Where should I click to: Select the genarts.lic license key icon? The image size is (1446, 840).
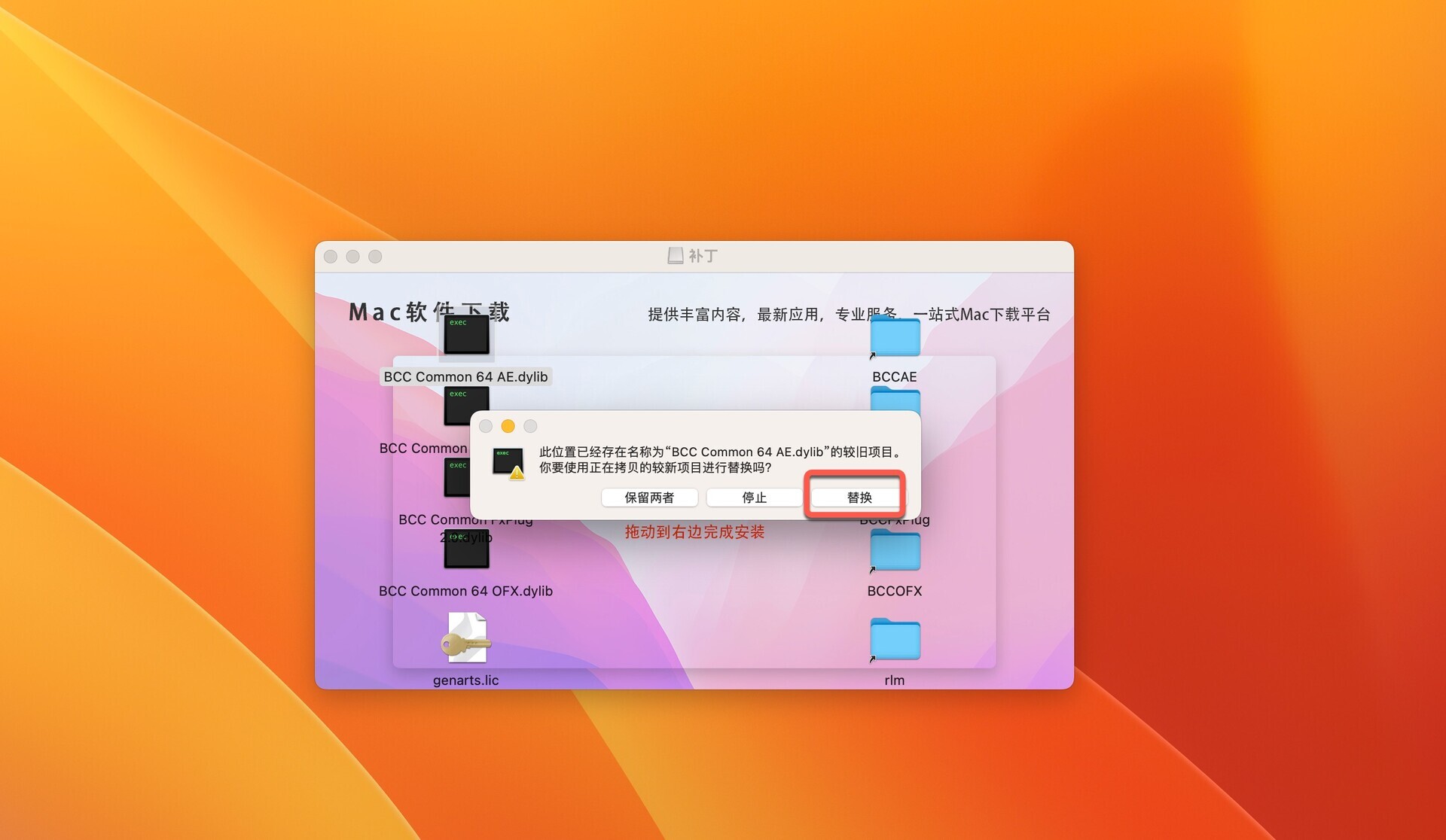click(466, 637)
